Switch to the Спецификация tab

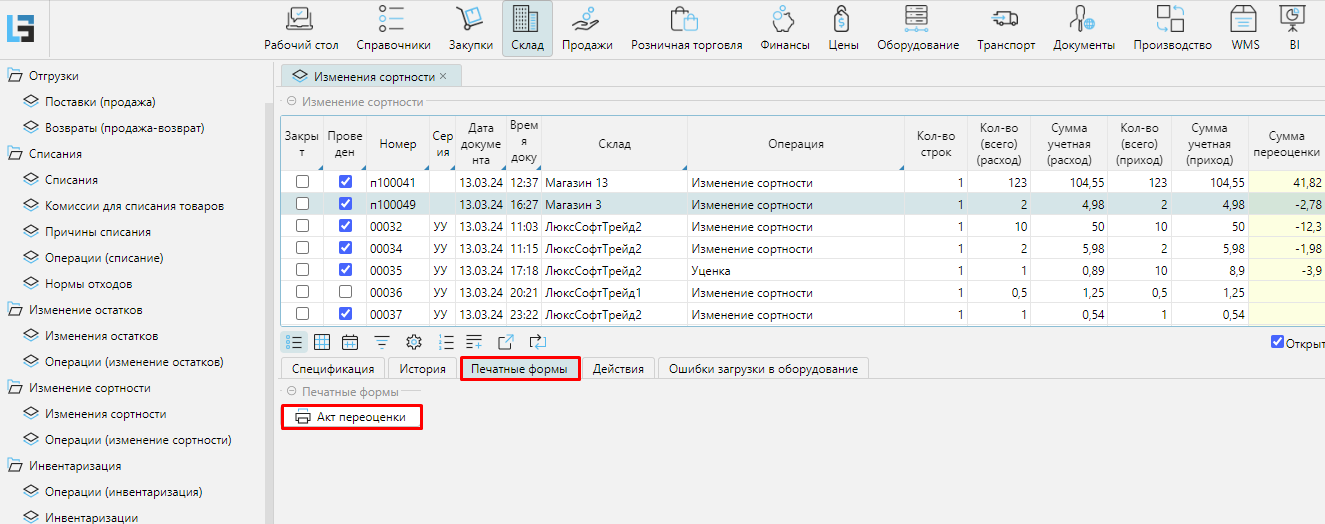[332, 369]
